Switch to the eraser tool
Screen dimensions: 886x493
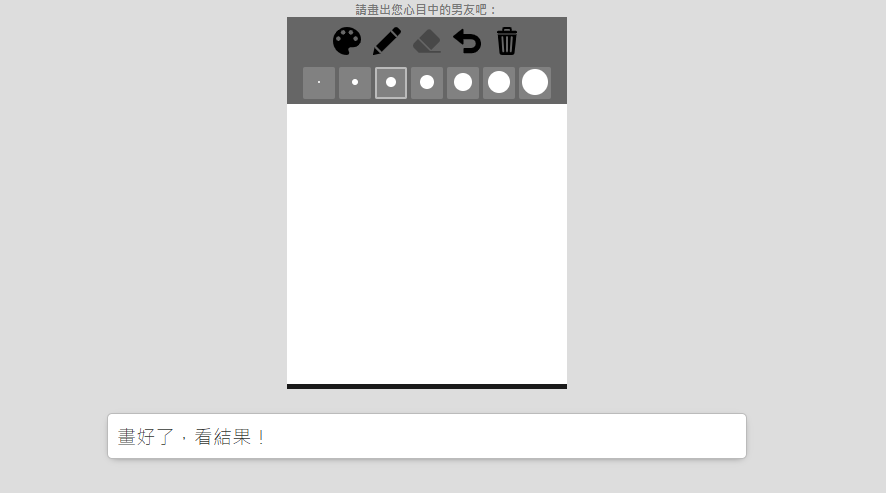coord(427,41)
